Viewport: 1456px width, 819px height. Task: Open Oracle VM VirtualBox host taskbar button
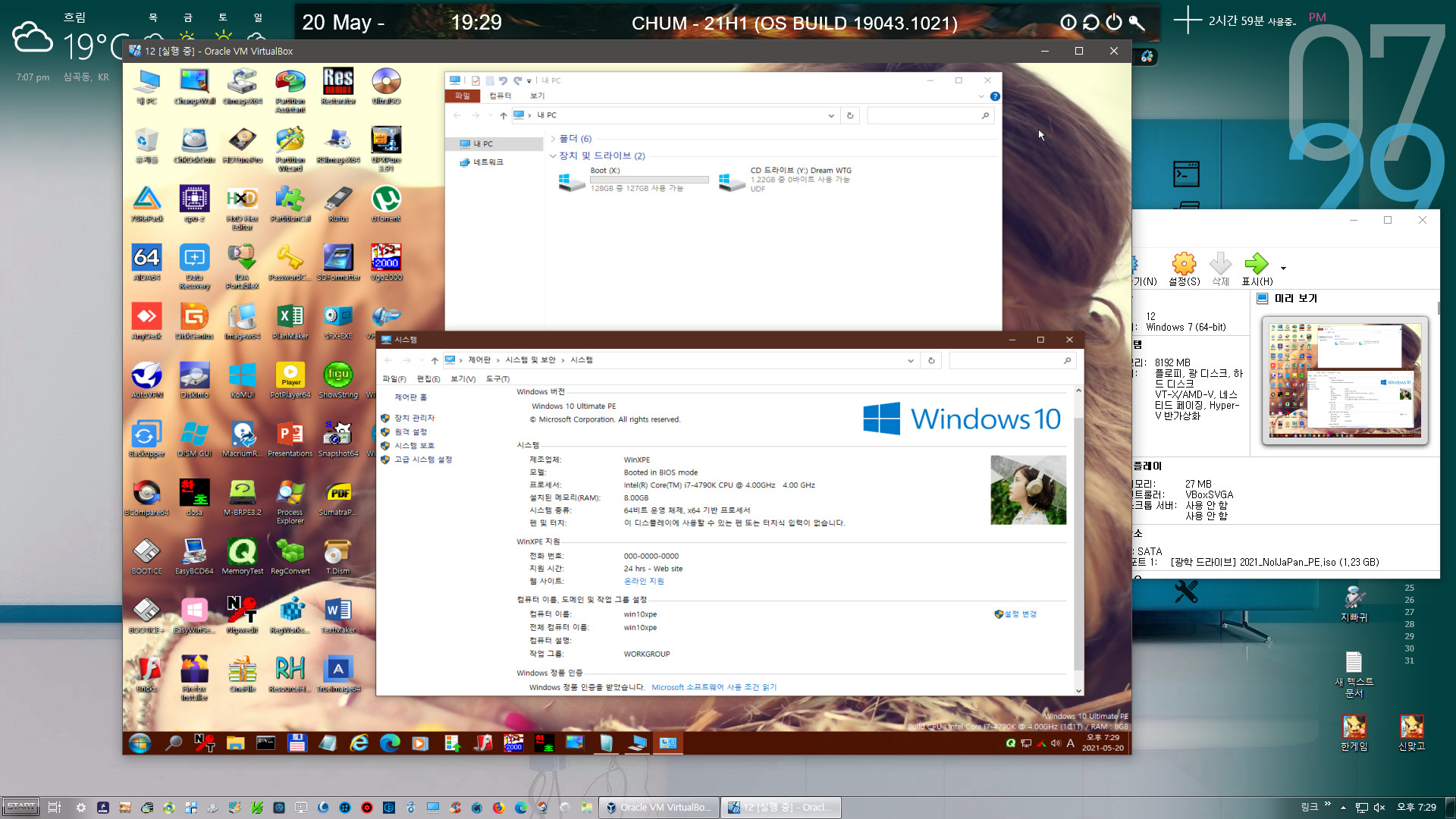[659, 808]
